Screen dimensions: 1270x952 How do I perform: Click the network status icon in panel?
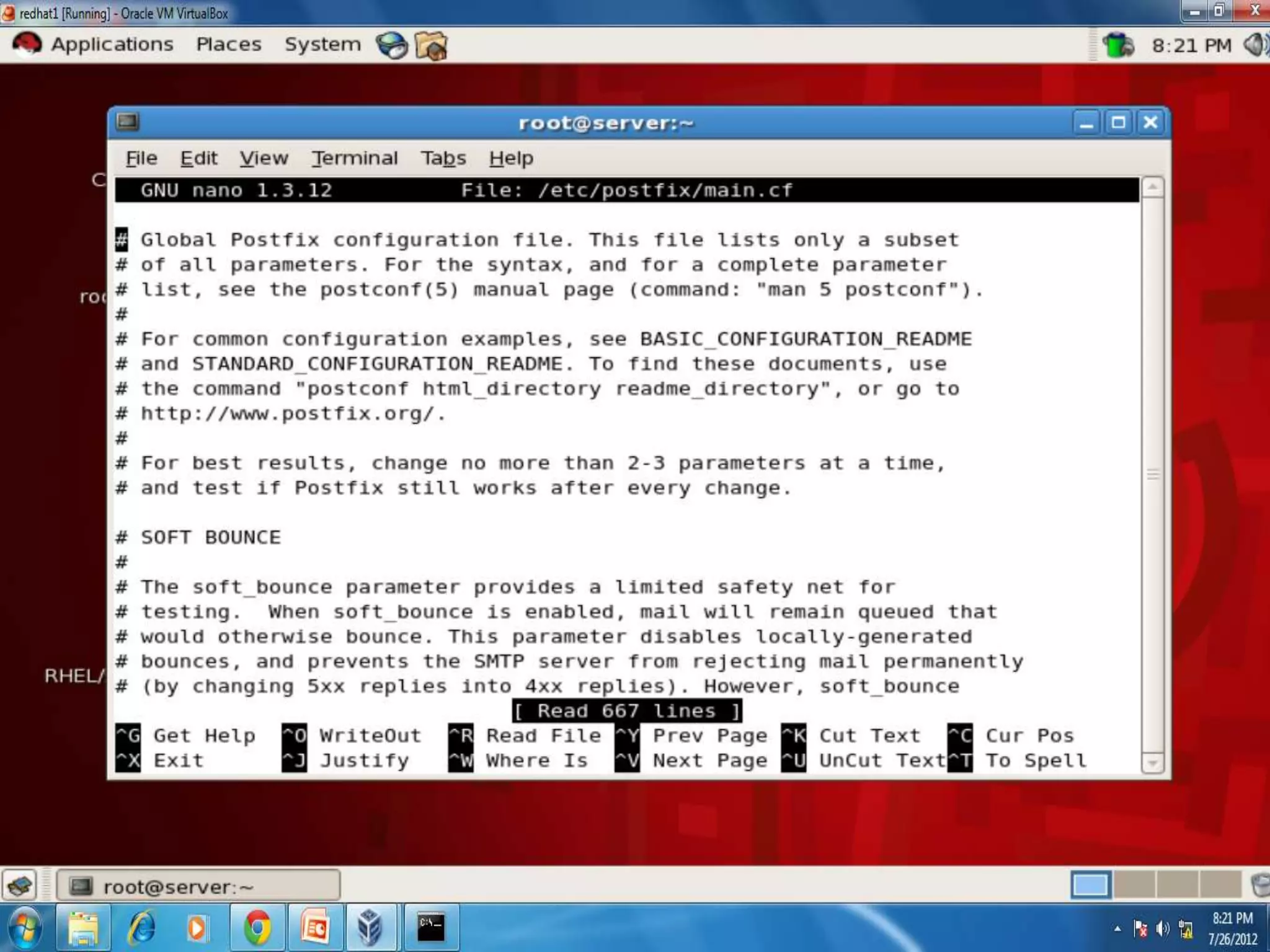[x=1118, y=45]
